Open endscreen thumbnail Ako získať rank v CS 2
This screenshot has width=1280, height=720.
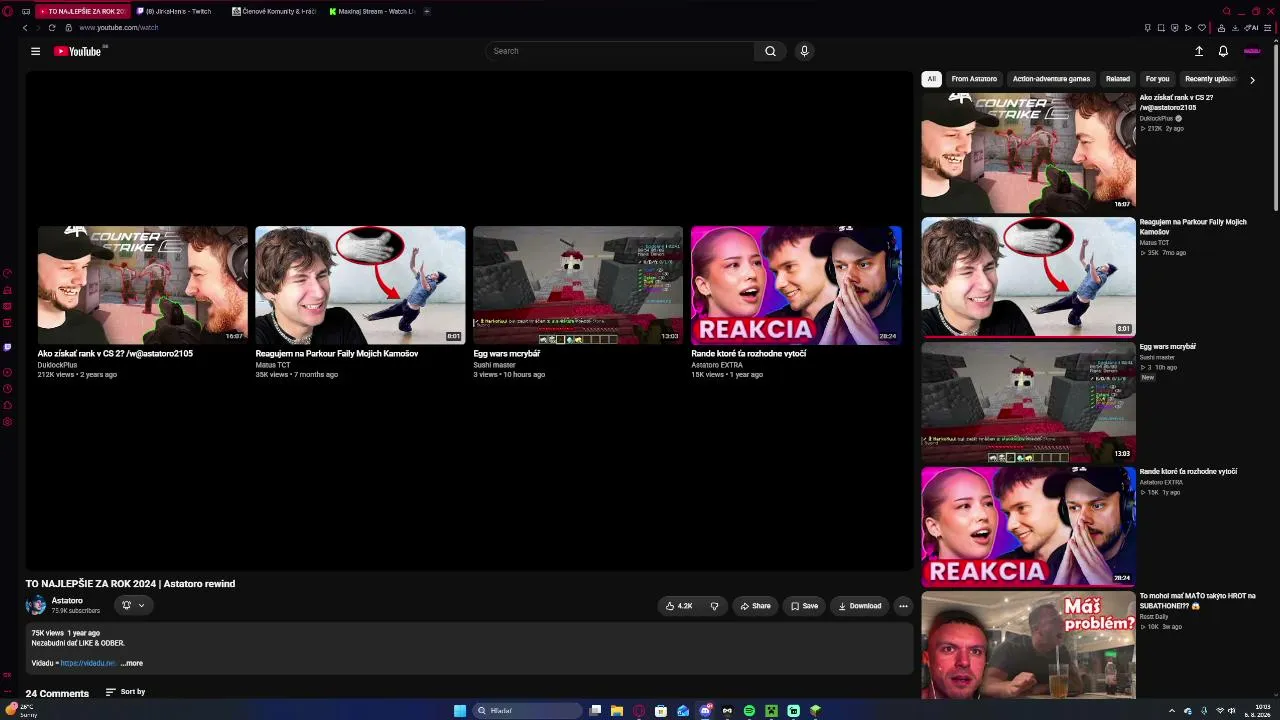(143, 285)
